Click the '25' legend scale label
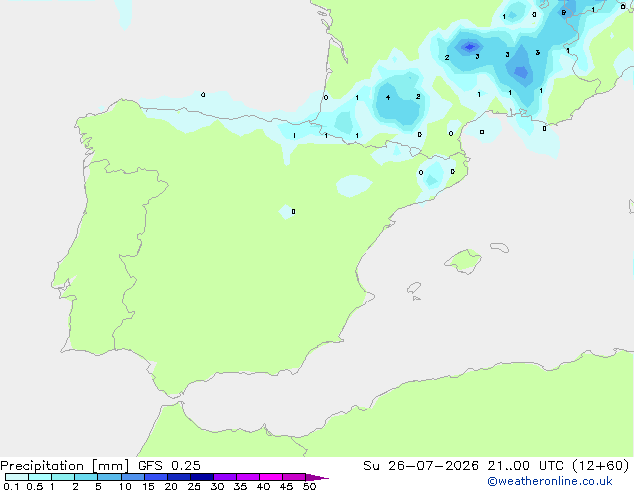Image resolution: width=634 pixels, height=490 pixels. [x=194, y=486]
